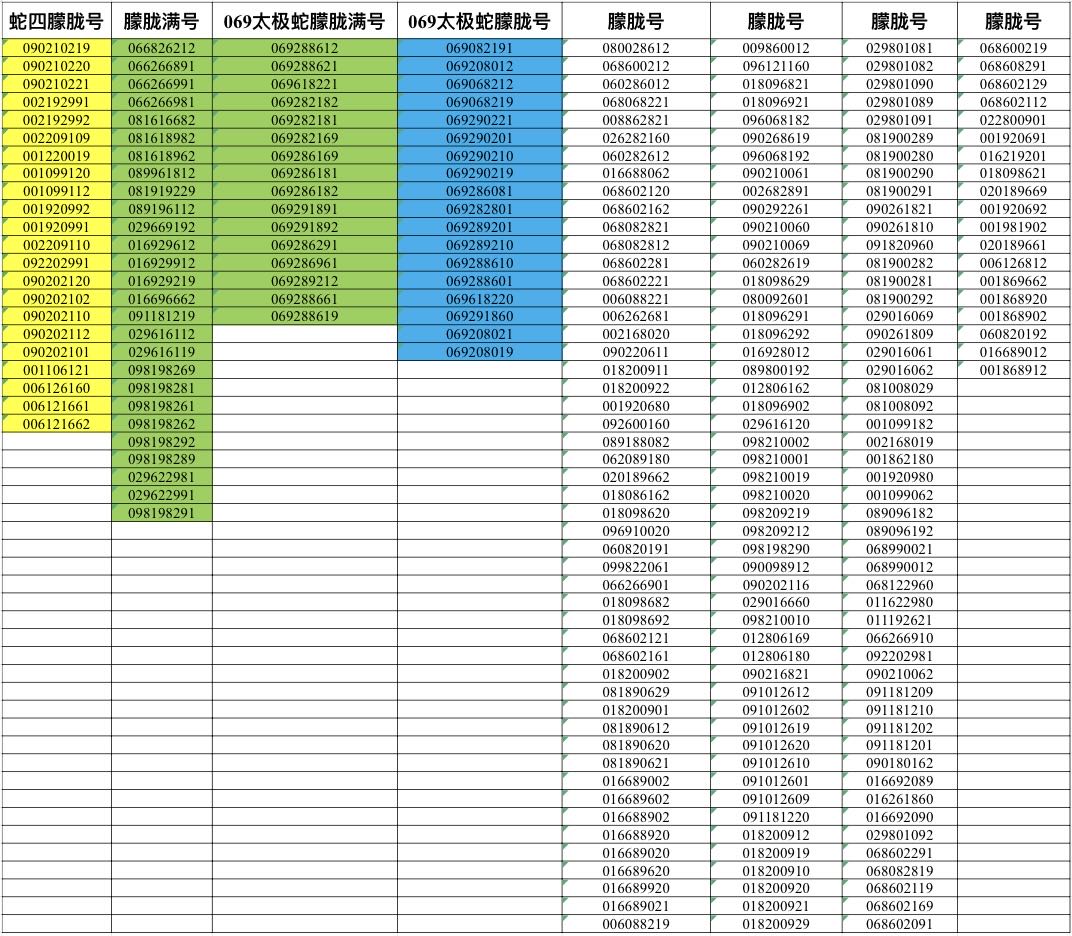Click cell with value 018200929
The image size is (1072, 936).
pyautogui.click(x=776, y=924)
